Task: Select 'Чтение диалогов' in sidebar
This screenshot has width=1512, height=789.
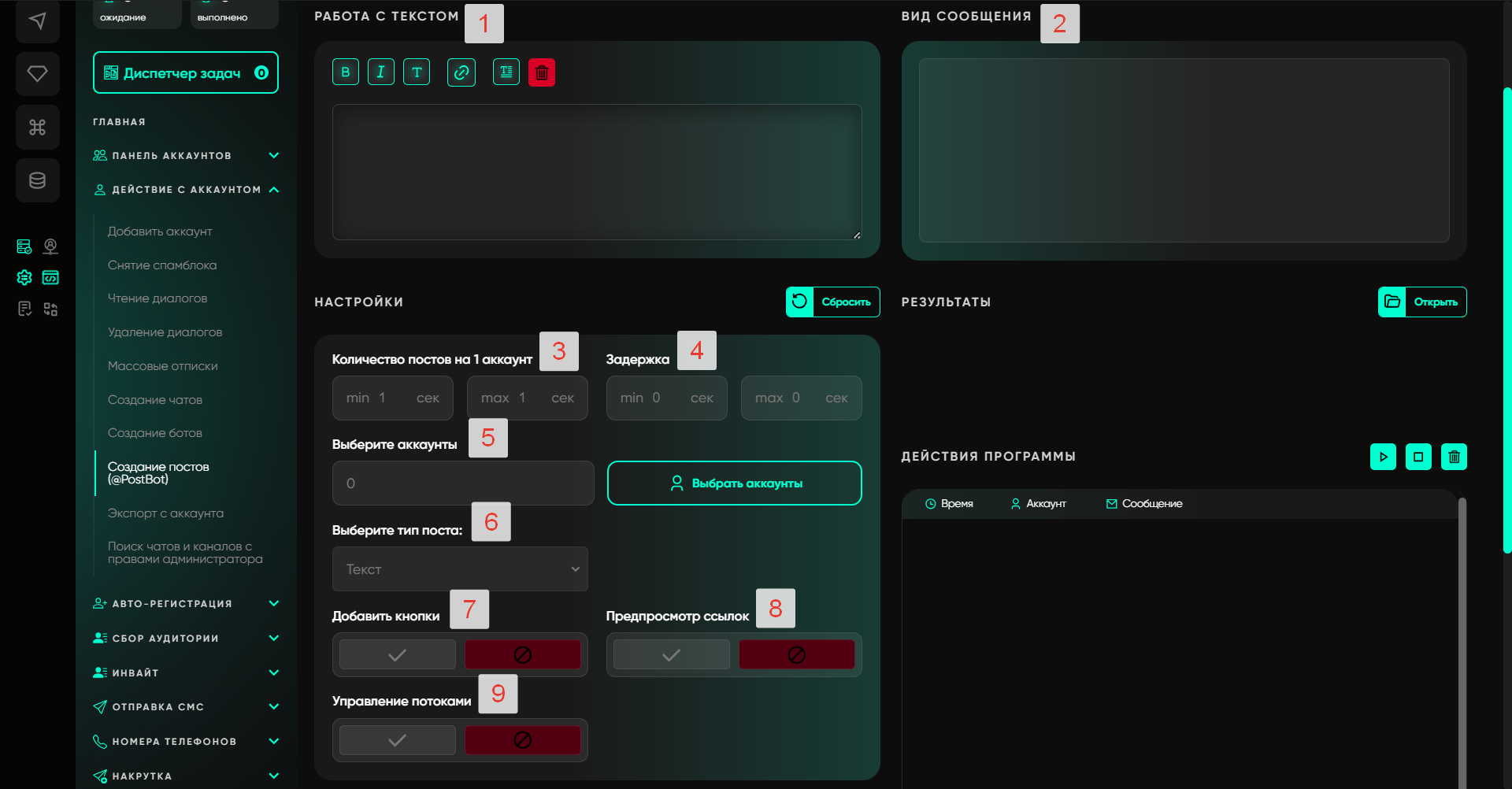Action: click(157, 298)
